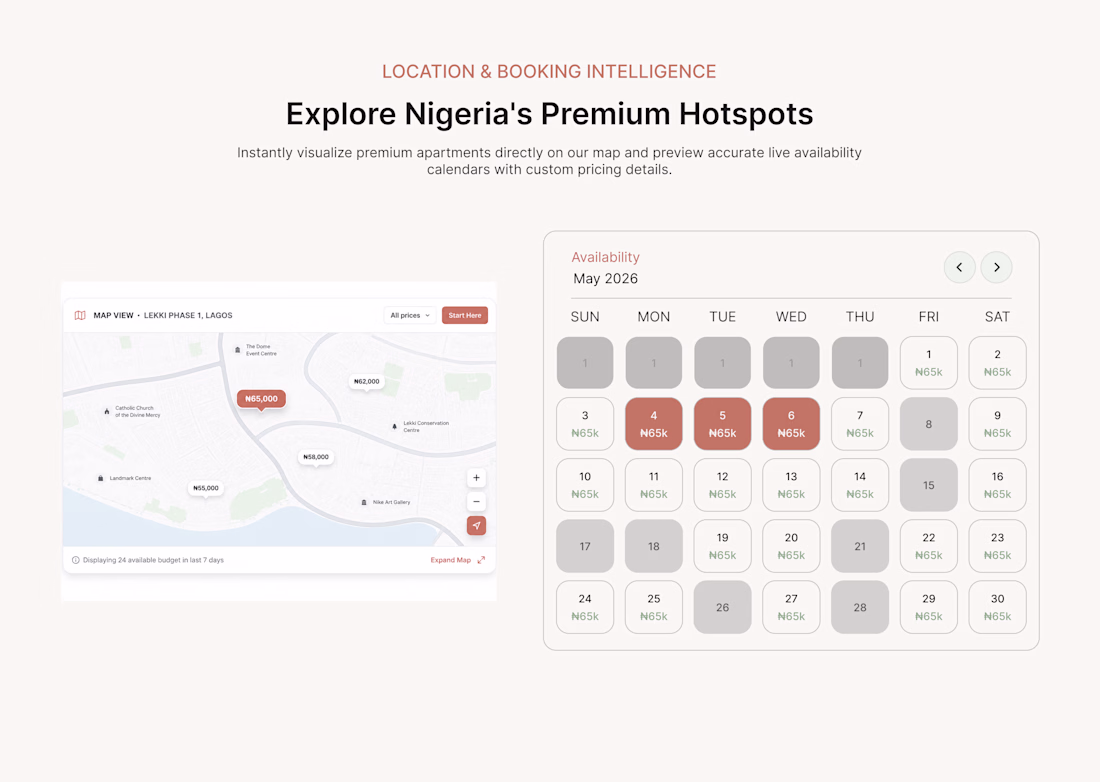Select May 10 on the calendar
Viewport: 1100px width, 782px height.
(x=585, y=485)
